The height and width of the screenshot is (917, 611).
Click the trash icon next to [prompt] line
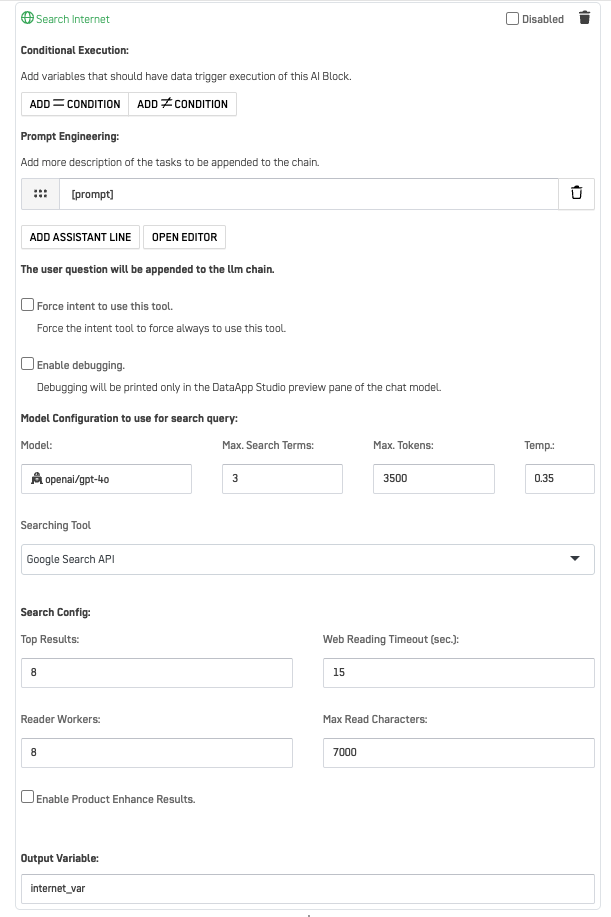coord(576,193)
